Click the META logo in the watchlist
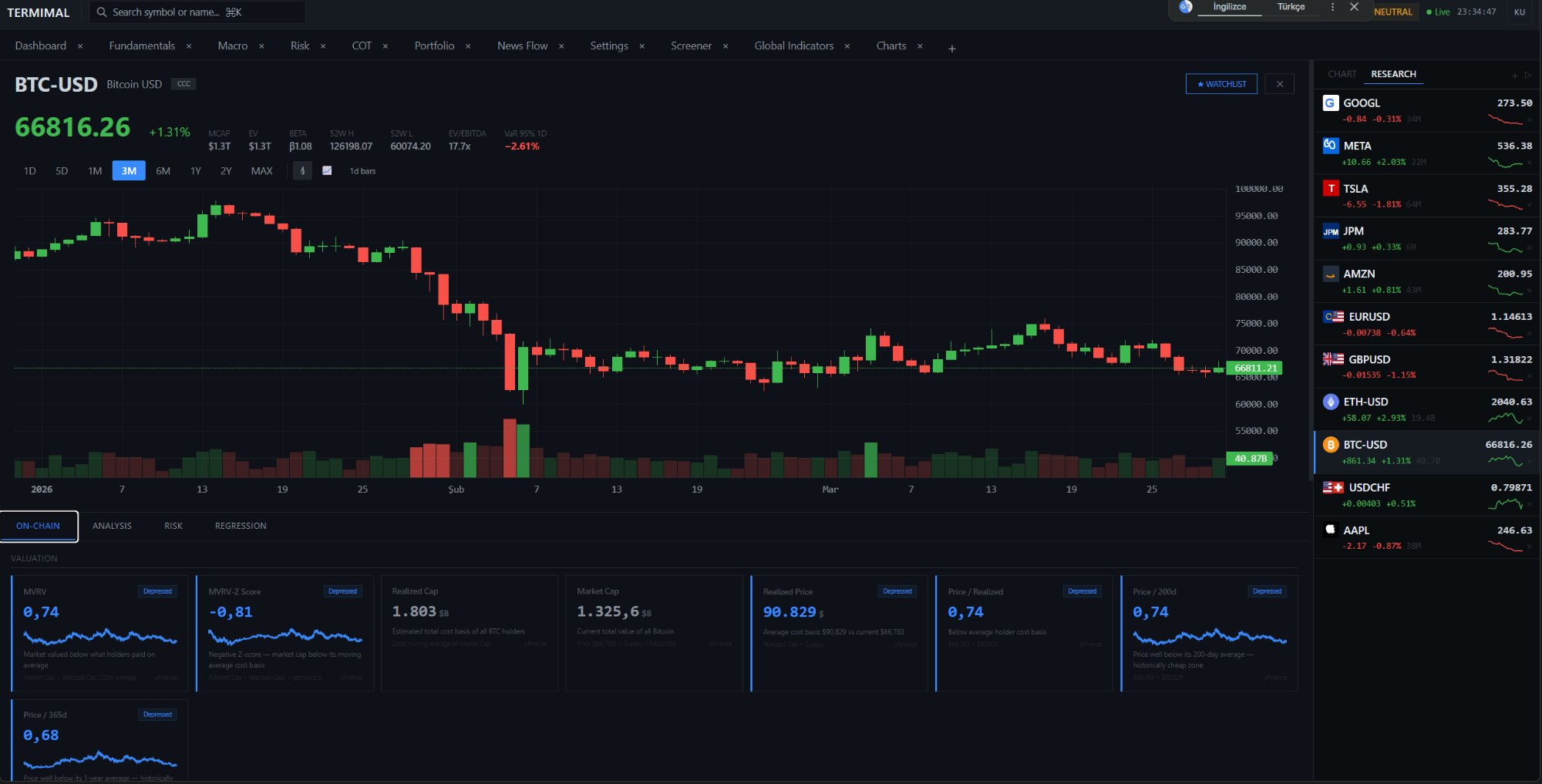Viewport: 1542px width, 784px height. pos(1331,146)
